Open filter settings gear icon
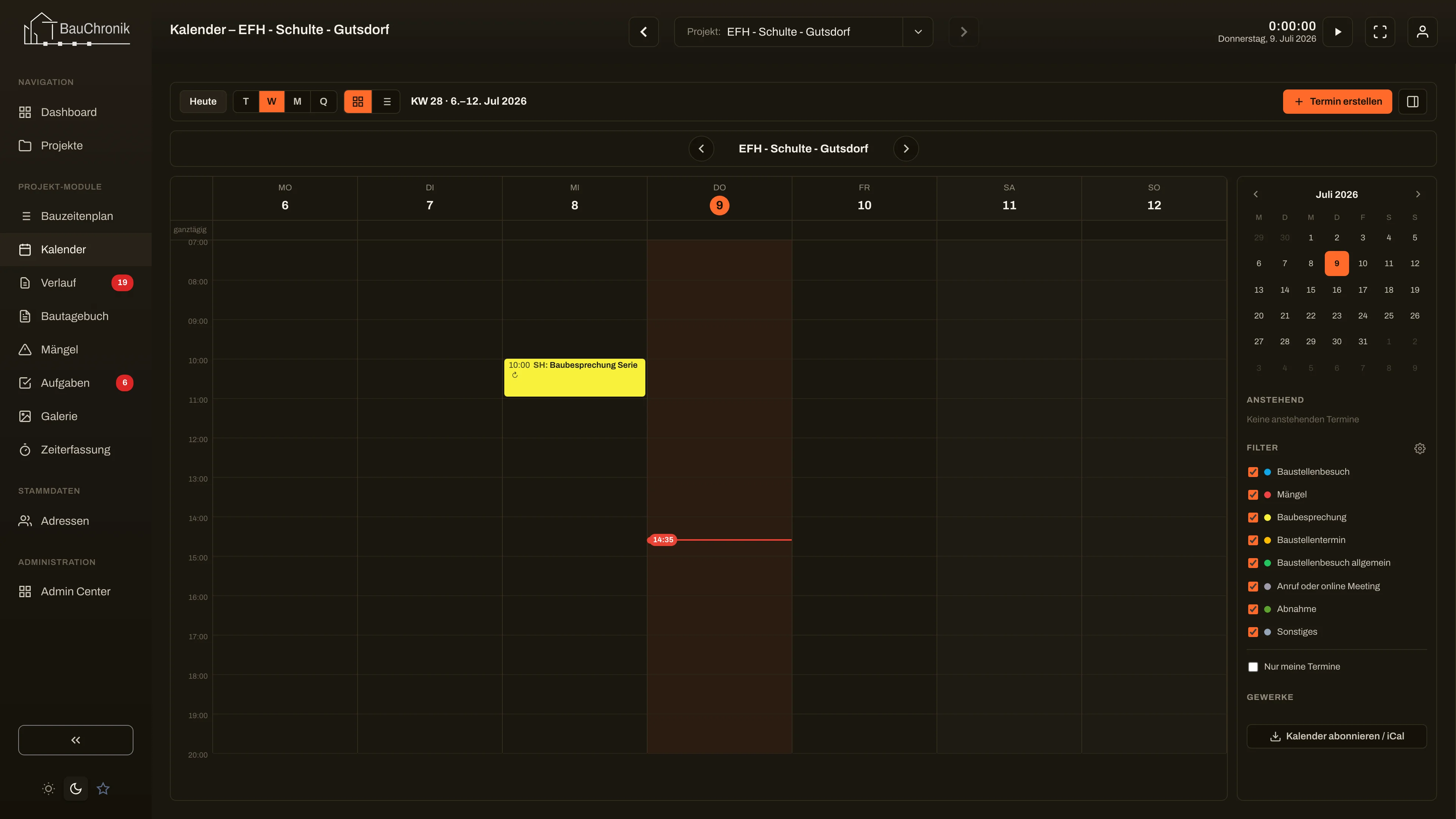 [1419, 448]
